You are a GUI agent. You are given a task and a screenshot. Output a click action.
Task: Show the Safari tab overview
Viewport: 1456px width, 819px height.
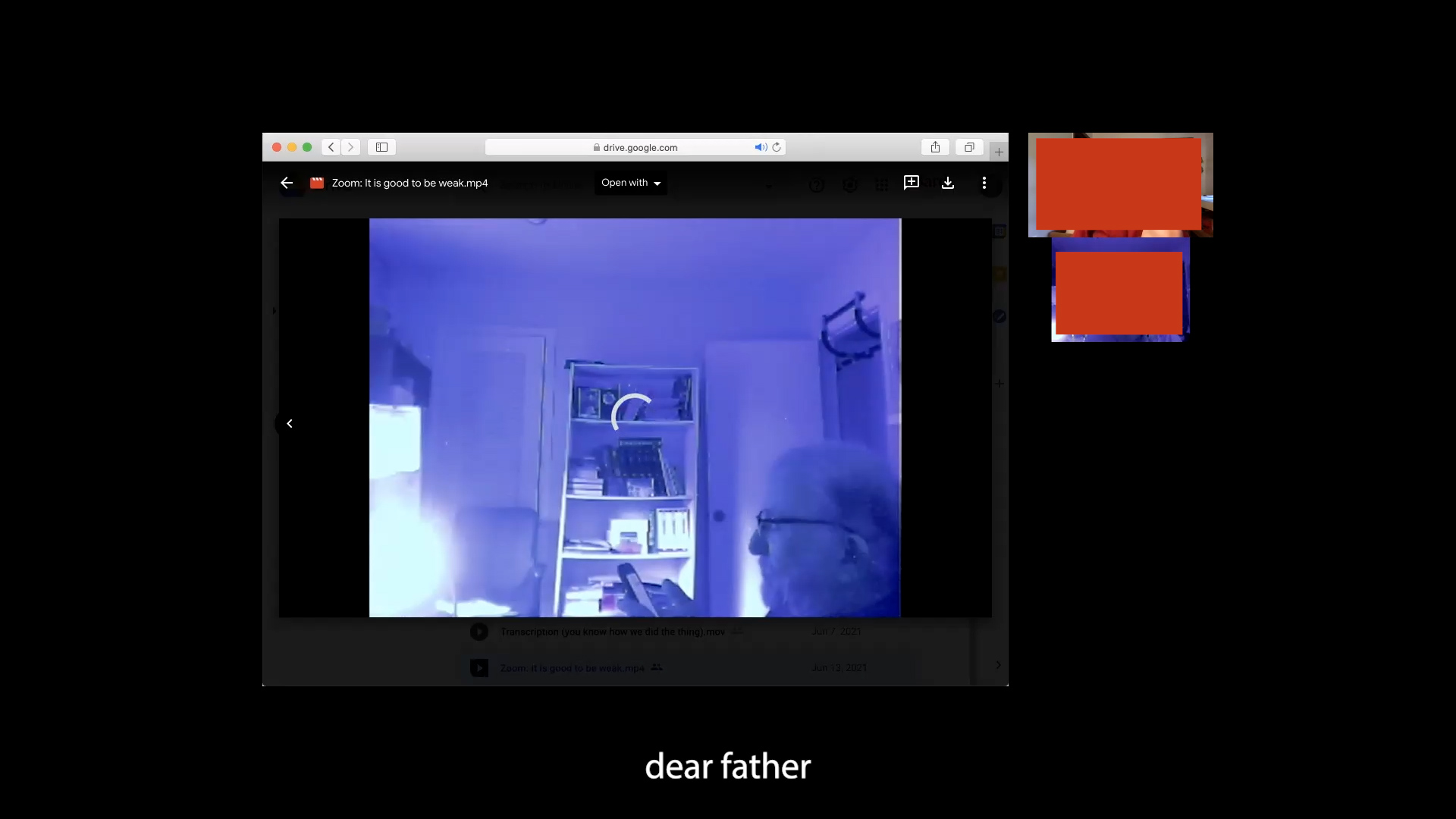click(969, 147)
